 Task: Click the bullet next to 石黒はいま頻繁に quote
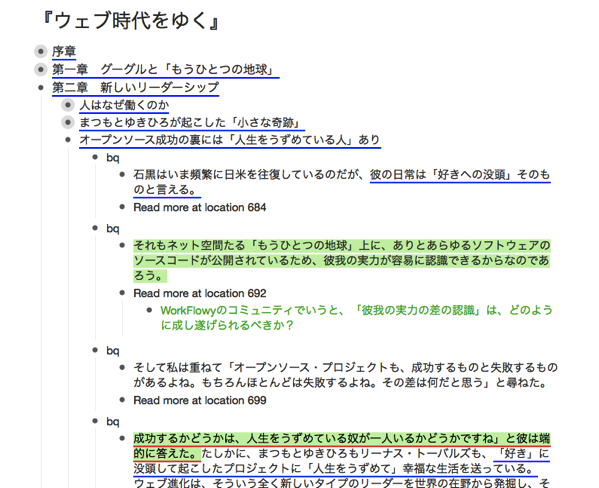click(x=122, y=175)
